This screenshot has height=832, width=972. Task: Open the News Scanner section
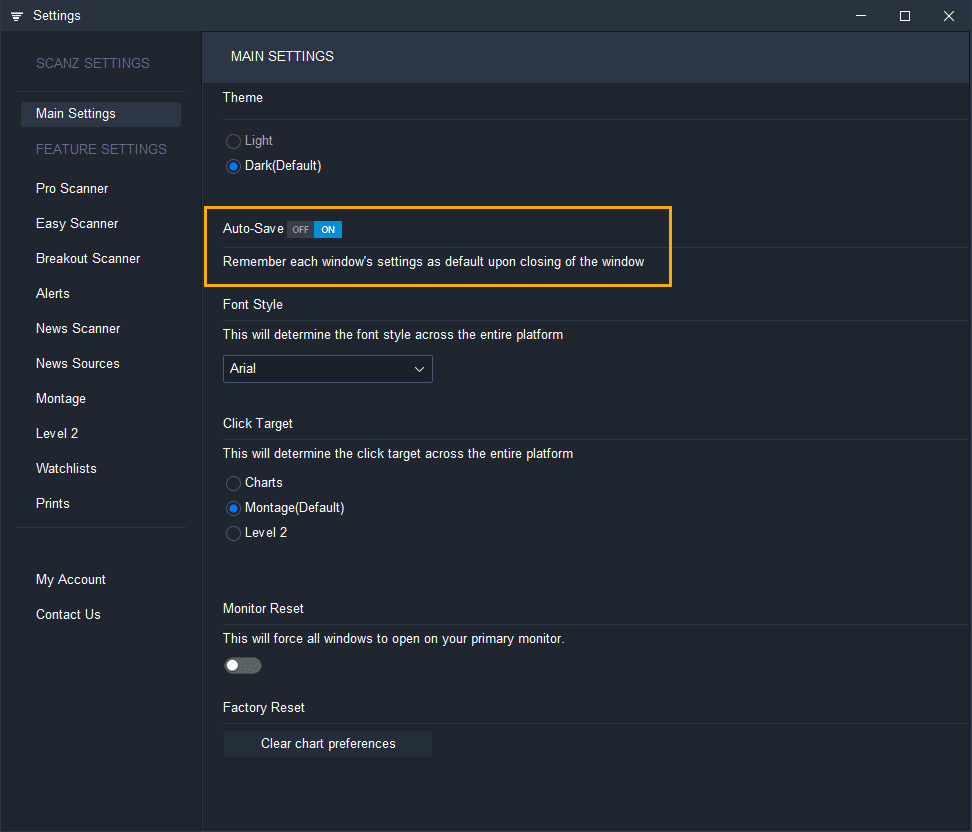pos(77,328)
